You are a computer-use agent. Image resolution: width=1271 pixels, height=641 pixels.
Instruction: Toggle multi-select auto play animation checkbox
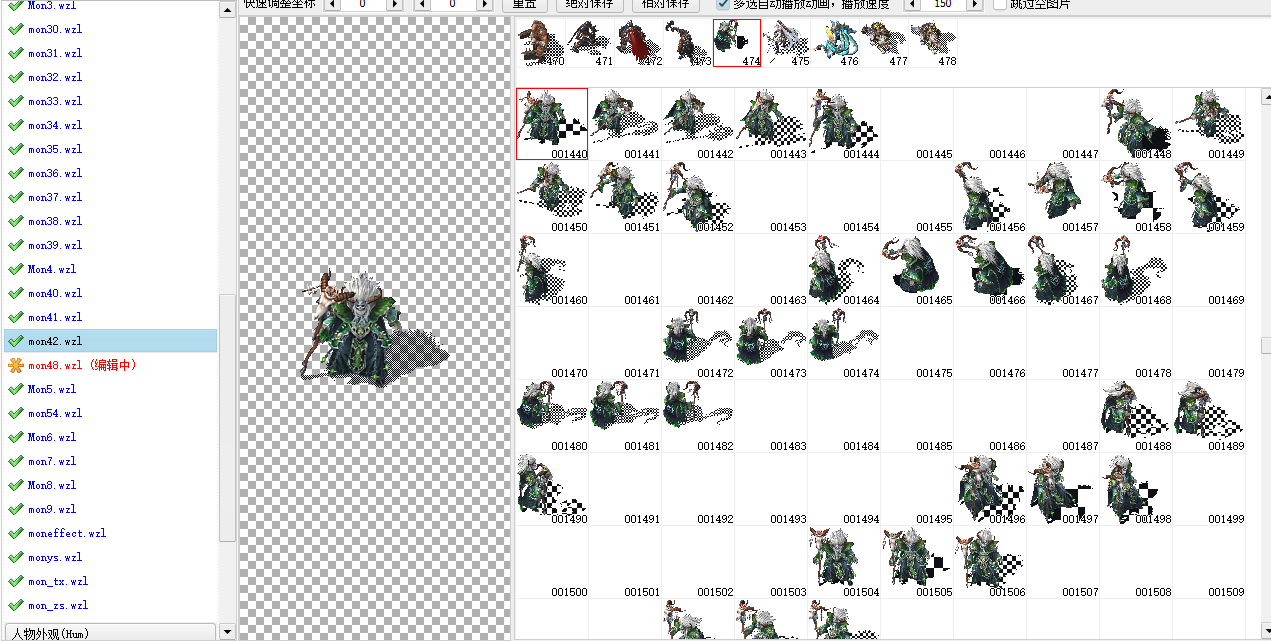[x=722, y=4]
